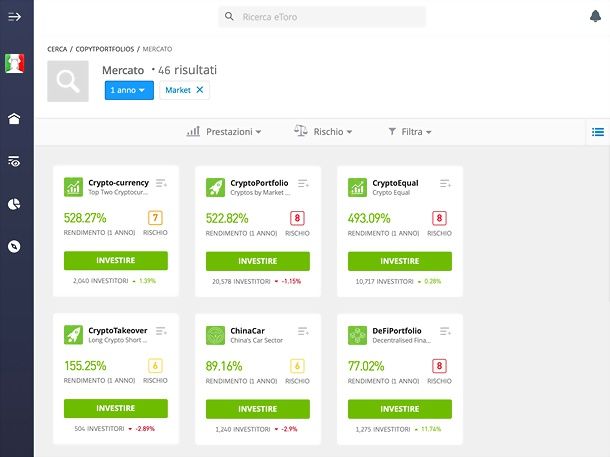Screen dimensions: 610x457
Task: Open the Crypto-currency portfolio title
Action: coord(119,183)
